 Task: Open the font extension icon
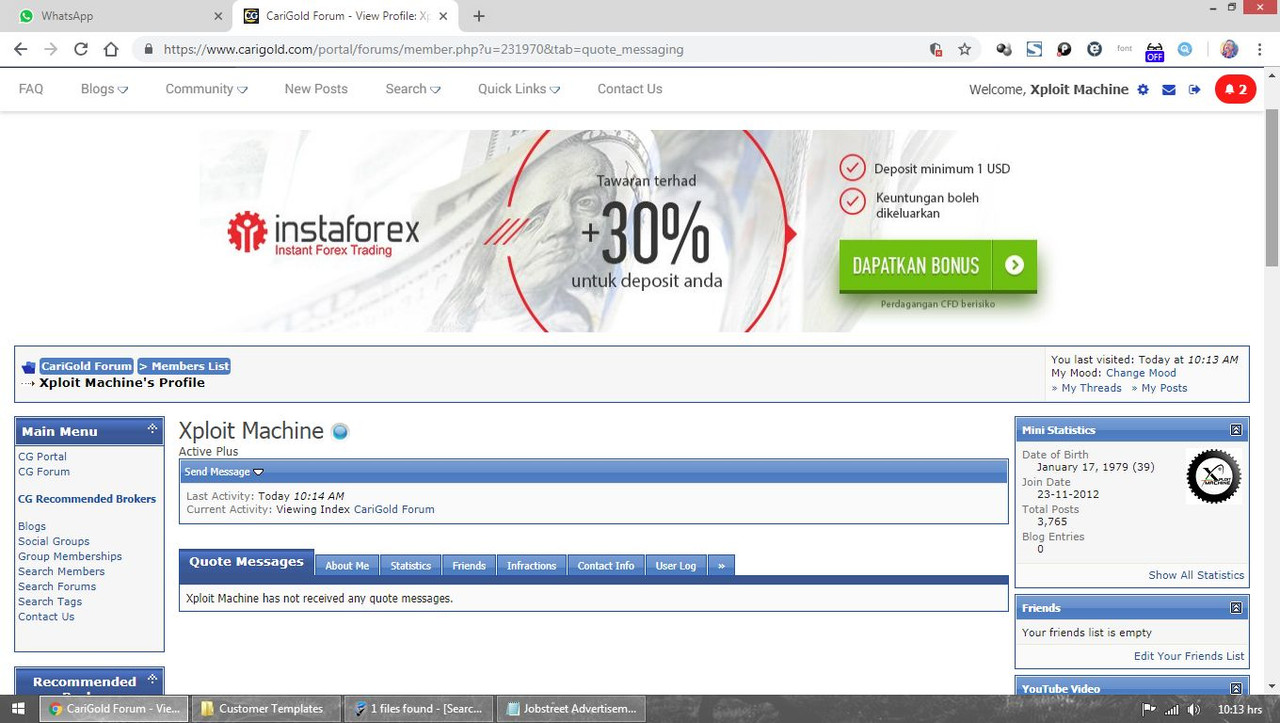tap(1124, 49)
